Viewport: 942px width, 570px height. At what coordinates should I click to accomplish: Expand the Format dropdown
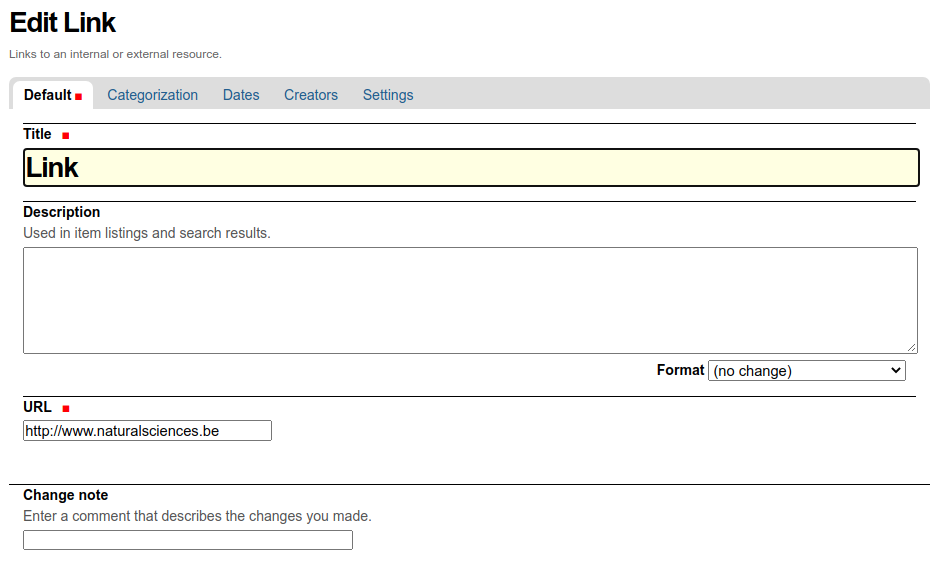806,371
